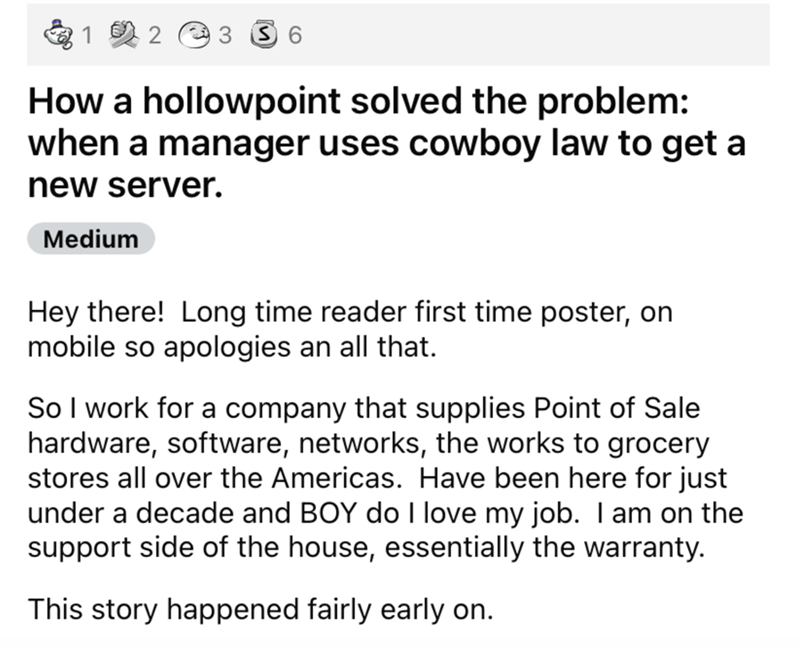
Task: Click the award count 1
Action: tap(86, 37)
